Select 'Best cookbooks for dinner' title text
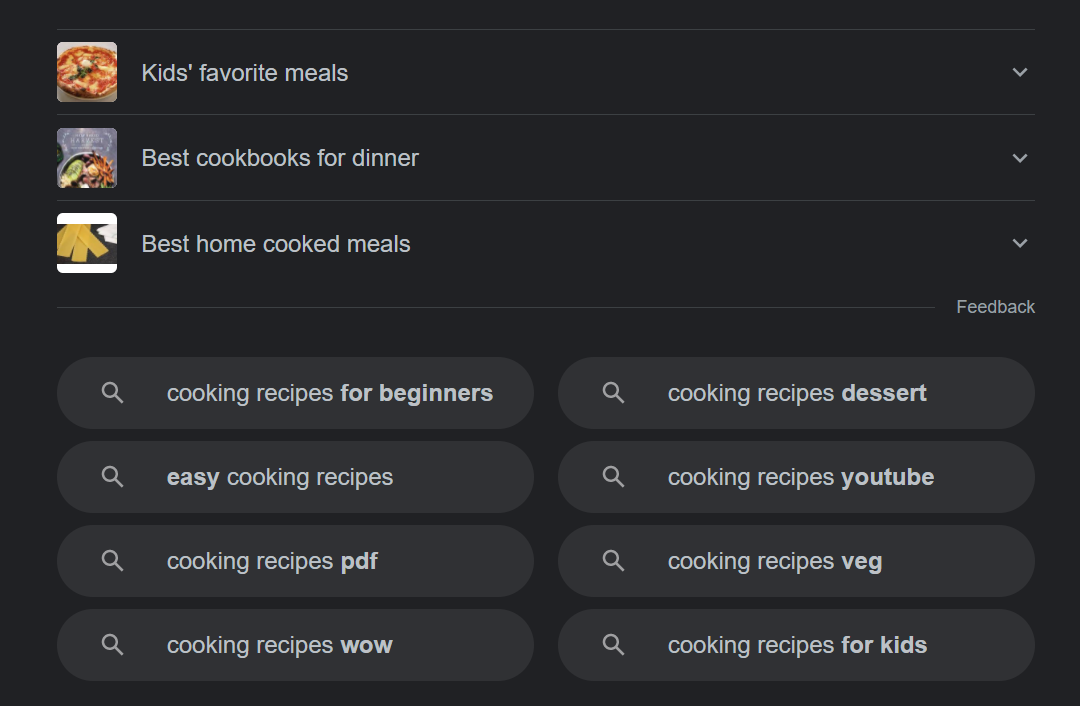 point(280,158)
